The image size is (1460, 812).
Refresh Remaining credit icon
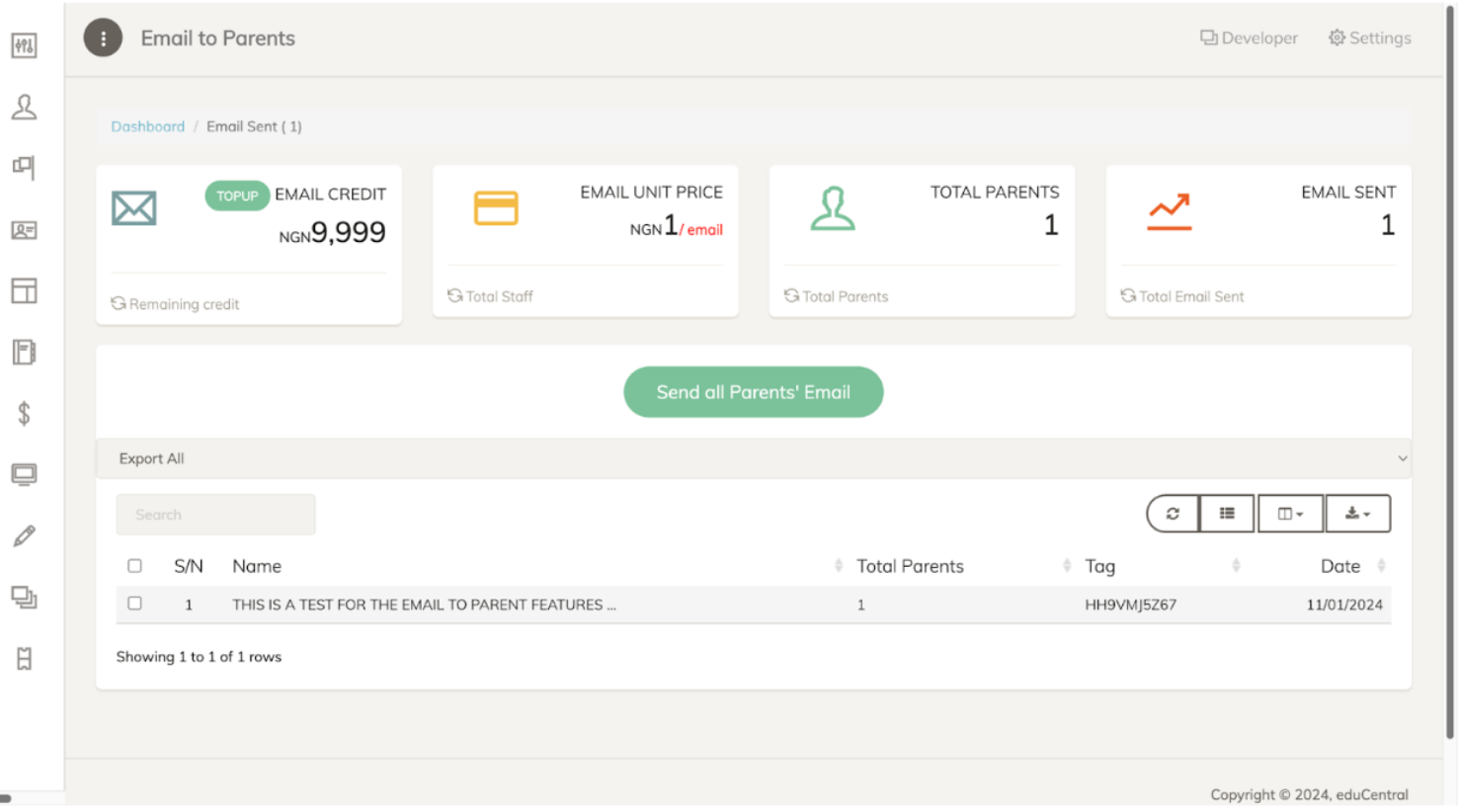pyautogui.click(x=119, y=303)
